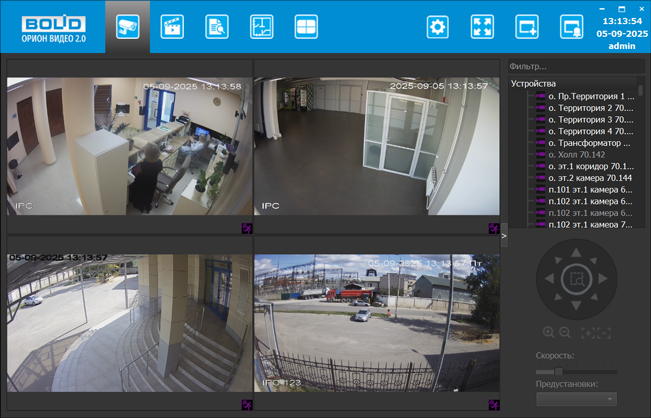Open the floor plan view icon

tap(262, 27)
